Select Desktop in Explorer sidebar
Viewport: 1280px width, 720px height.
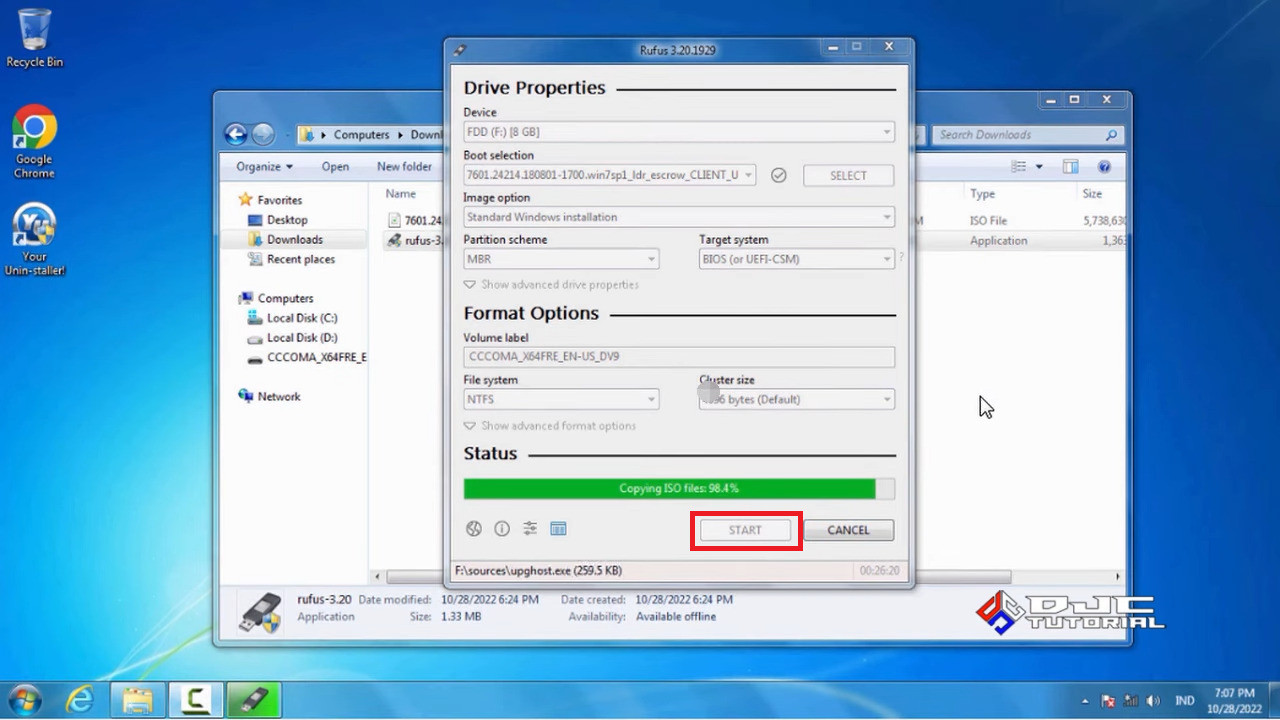tap(277, 220)
